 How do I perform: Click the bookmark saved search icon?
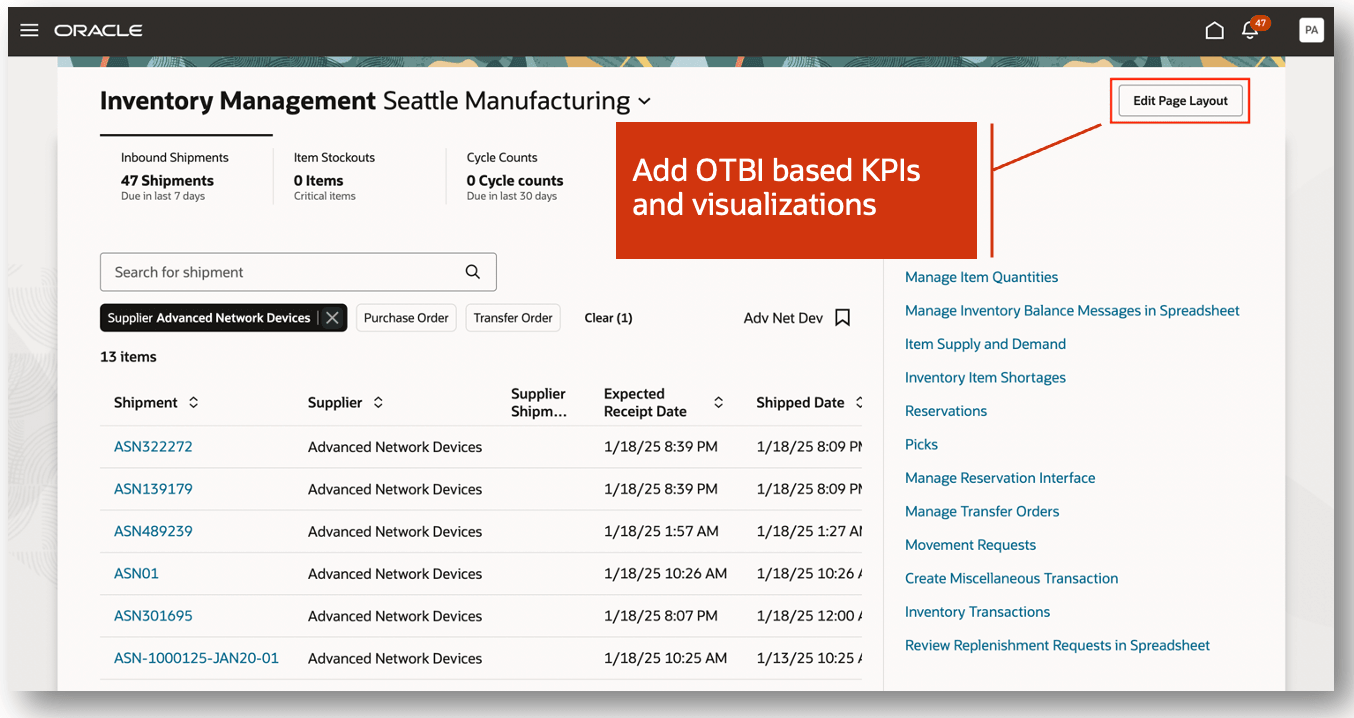[842, 318]
